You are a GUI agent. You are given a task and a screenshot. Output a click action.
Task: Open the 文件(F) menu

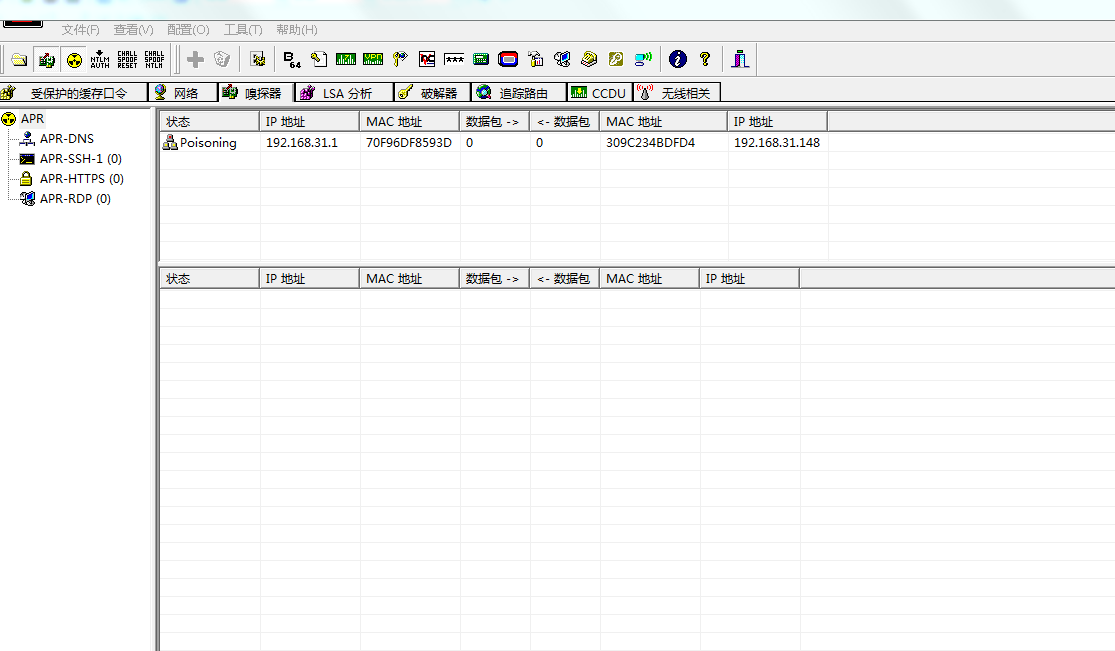point(80,30)
